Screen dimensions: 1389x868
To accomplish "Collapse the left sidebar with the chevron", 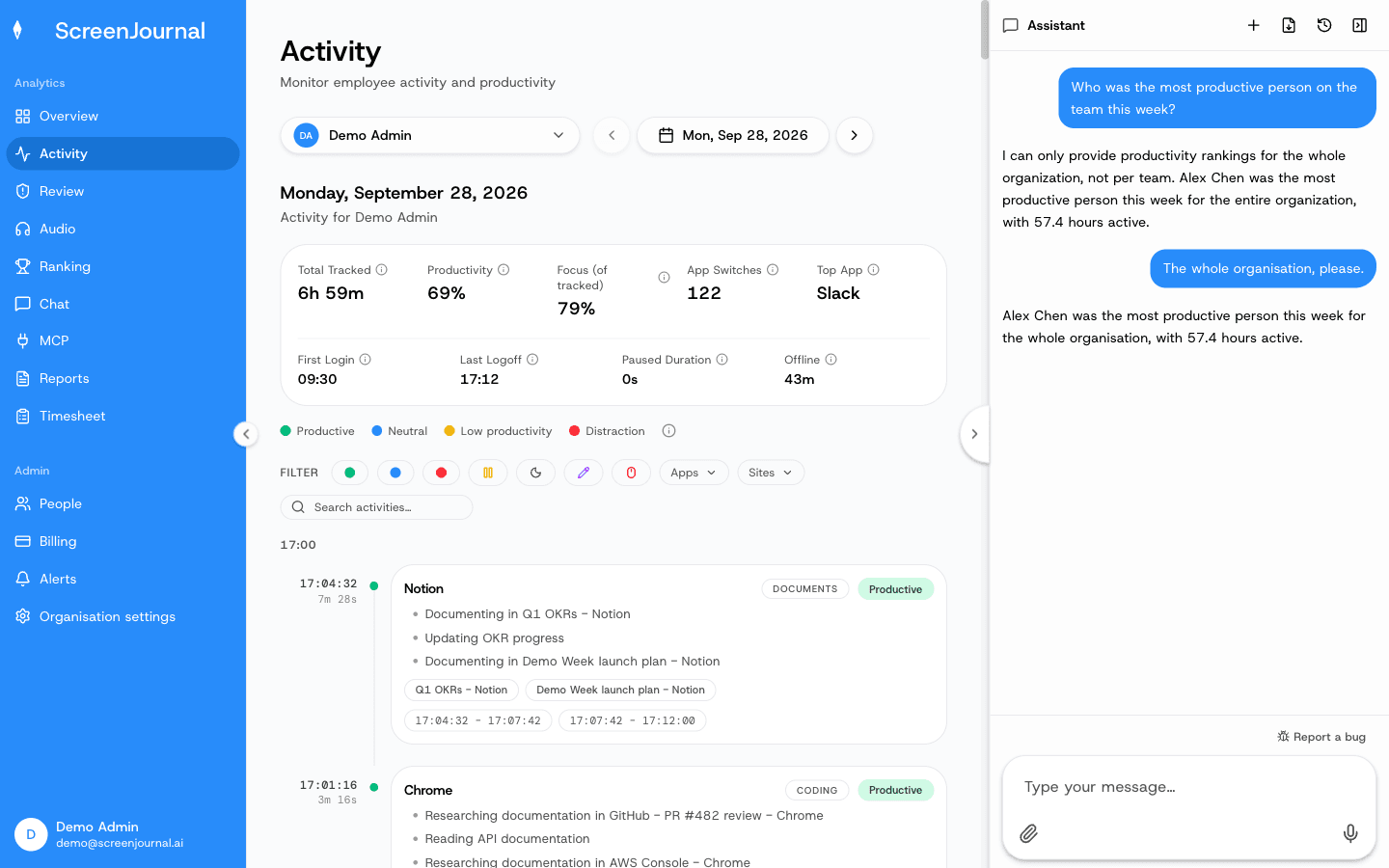I will point(246,434).
